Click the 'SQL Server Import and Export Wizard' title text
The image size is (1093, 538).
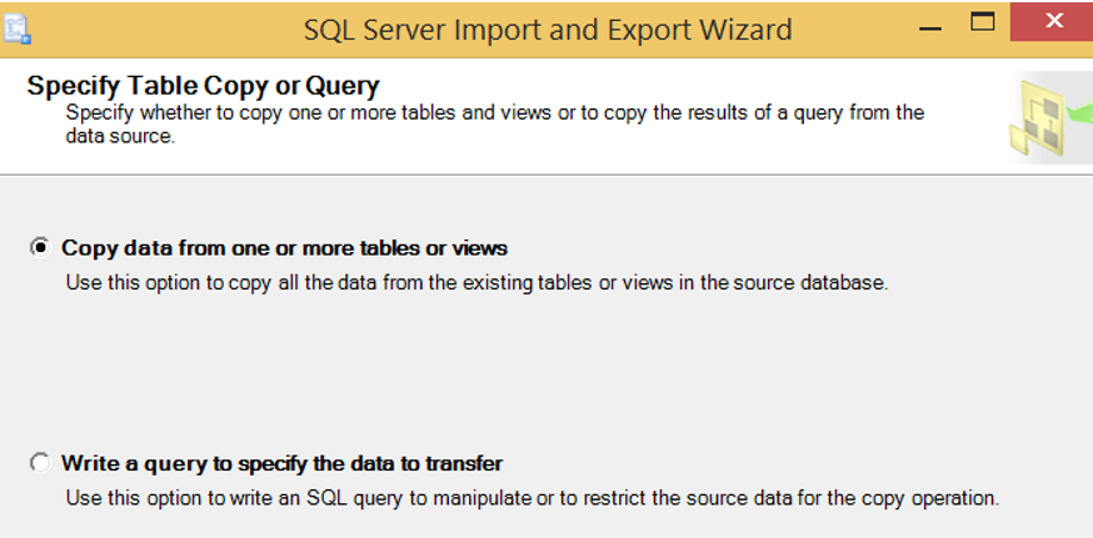(547, 30)
